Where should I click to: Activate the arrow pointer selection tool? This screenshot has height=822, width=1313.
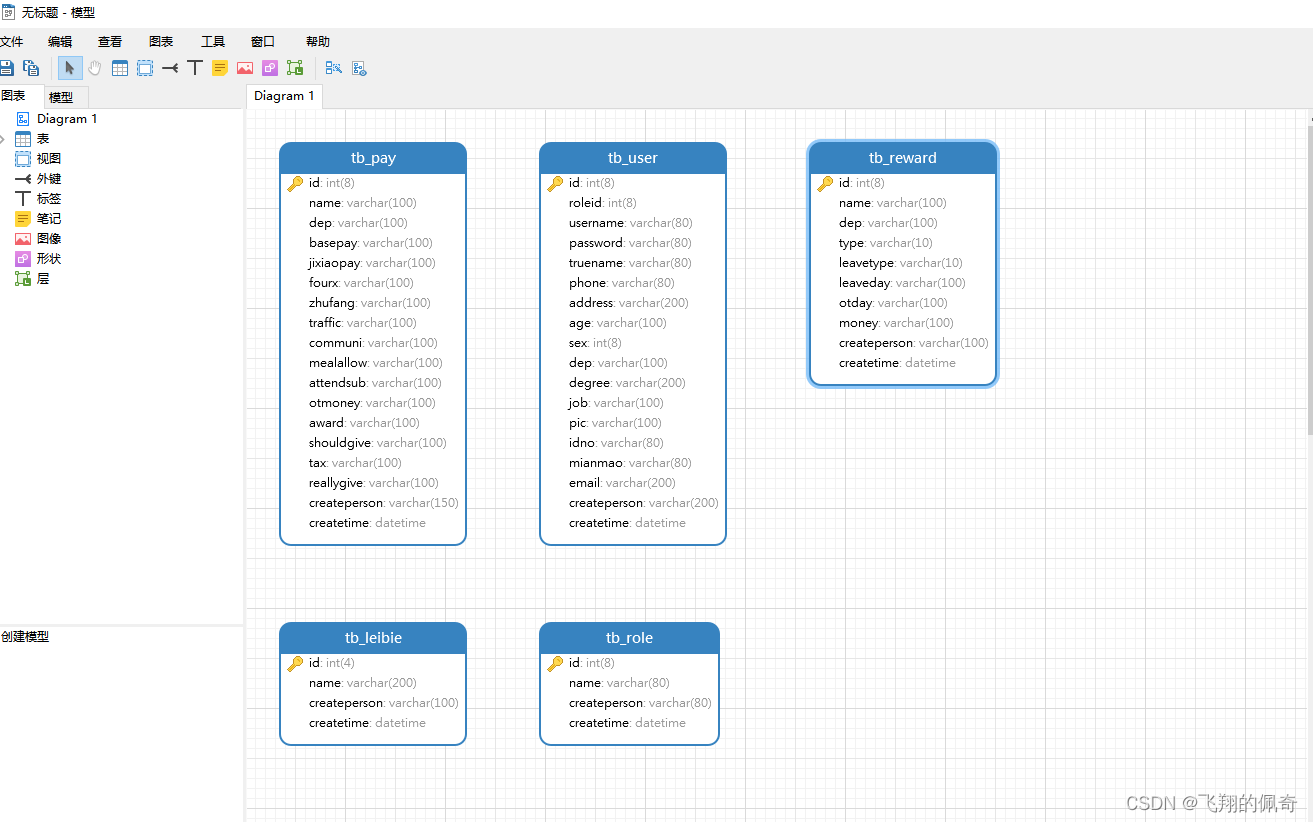pyautogui.click(x=70, y=68)
